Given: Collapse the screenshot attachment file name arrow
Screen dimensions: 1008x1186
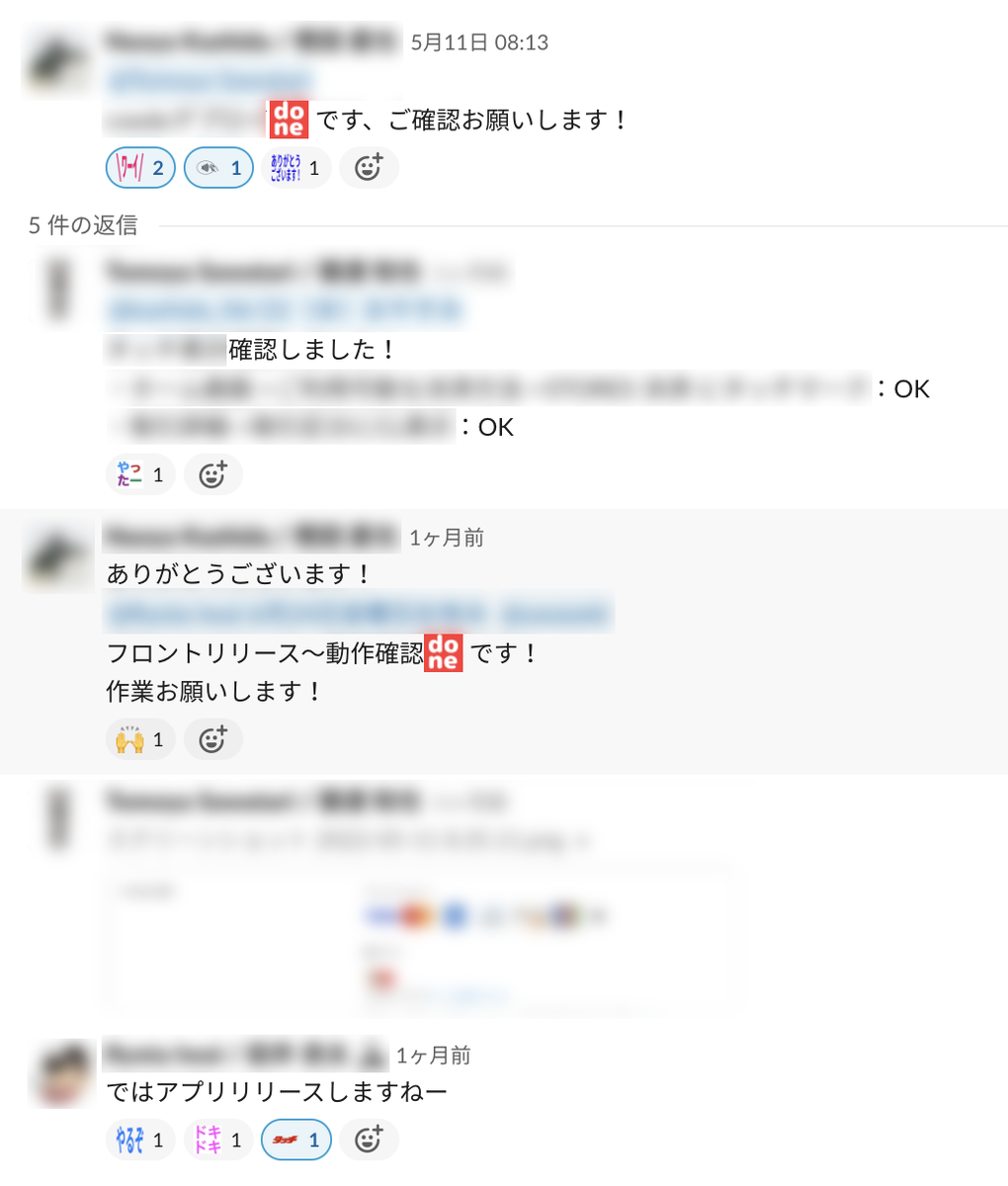Looking at the screenshot, I should (582, 841).
